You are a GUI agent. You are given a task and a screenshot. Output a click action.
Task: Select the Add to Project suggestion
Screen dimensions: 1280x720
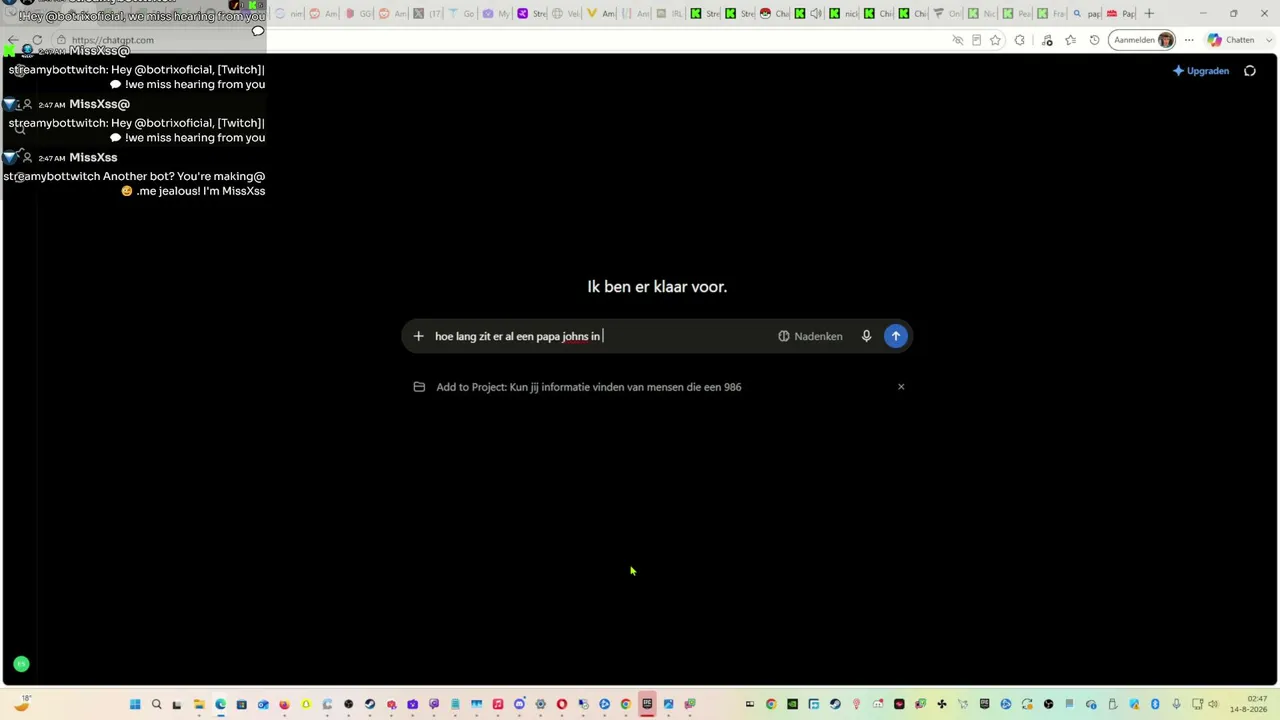[x=588, y=387]
